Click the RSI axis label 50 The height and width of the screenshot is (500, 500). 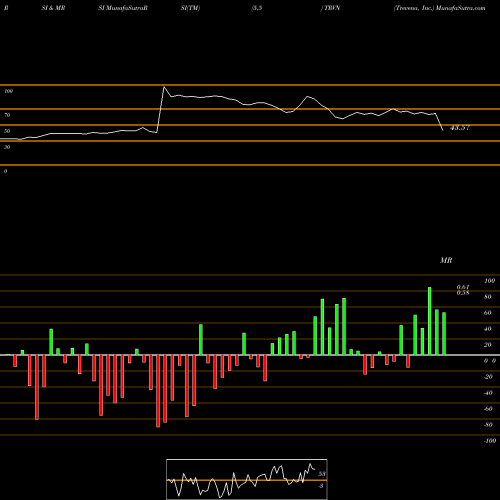coord(7,131)
